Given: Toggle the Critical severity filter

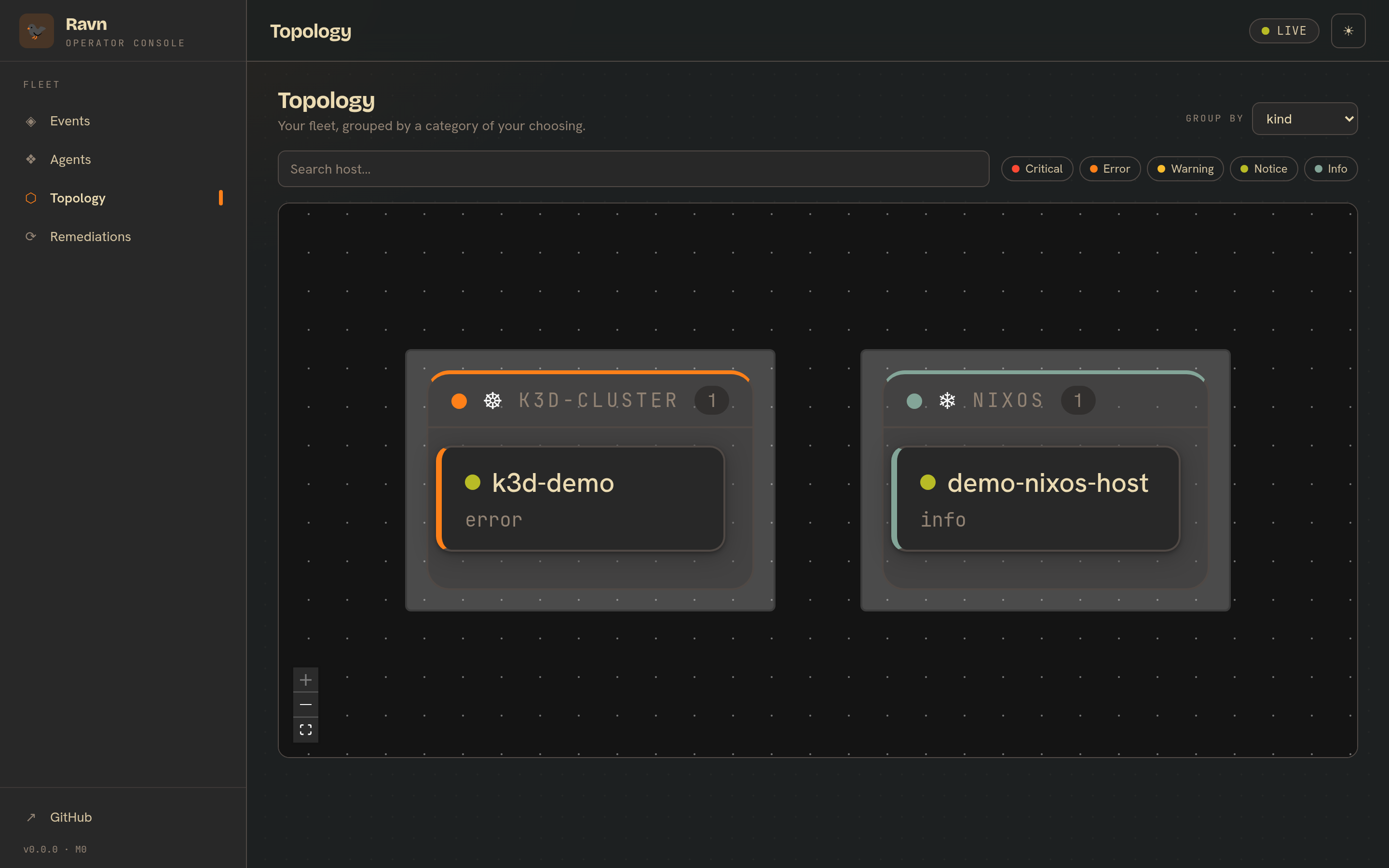Looking at the screenshot, I should click(1036, 169).
